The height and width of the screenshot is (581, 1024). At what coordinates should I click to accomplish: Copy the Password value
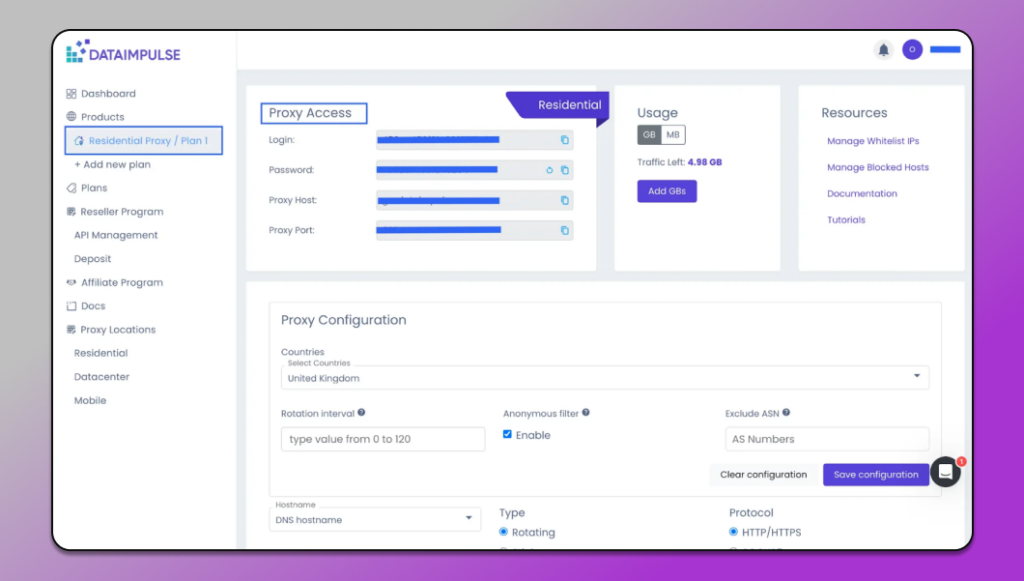565,170
